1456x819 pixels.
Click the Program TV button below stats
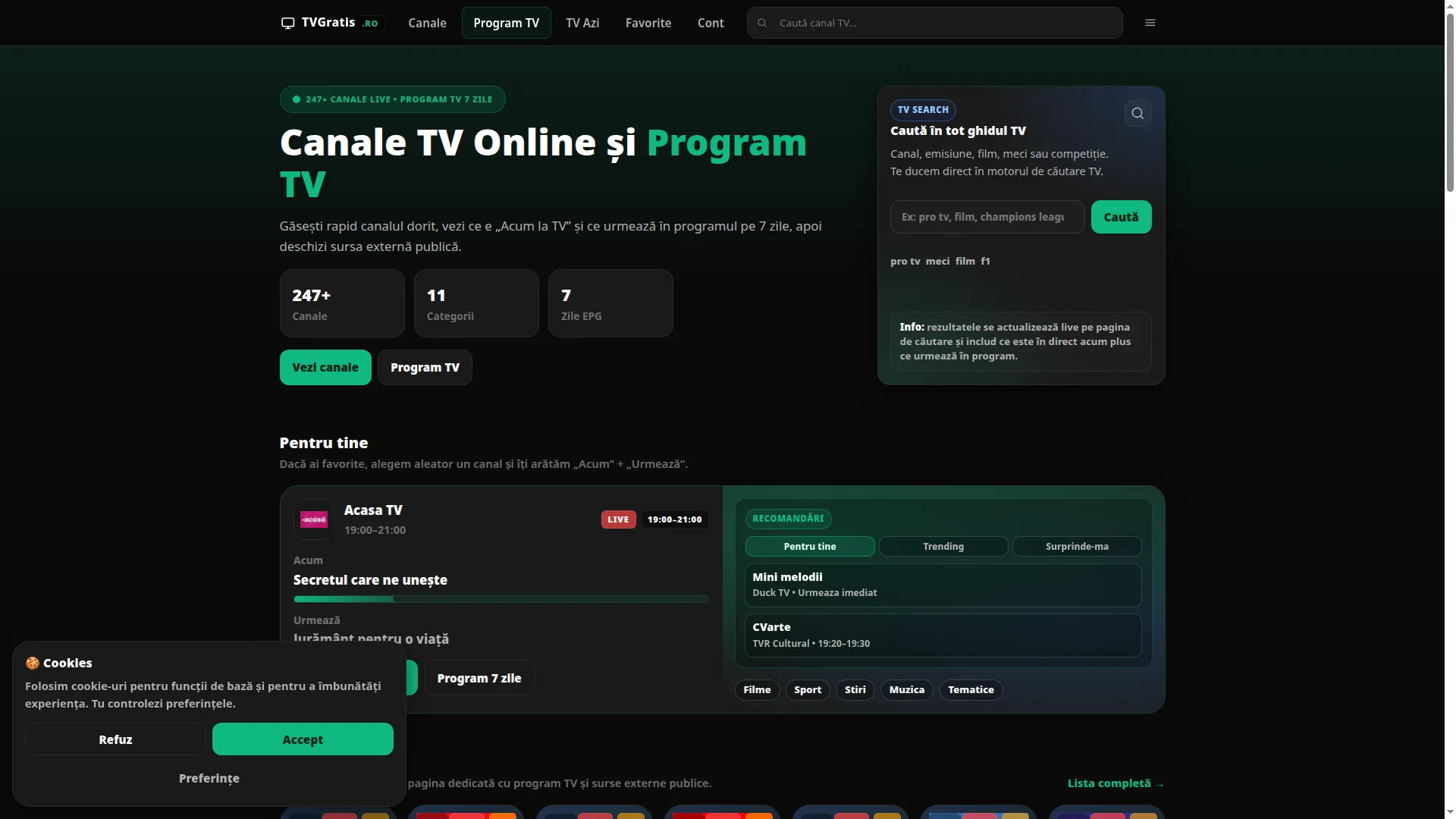pyautogui.click(x=425, y=367)
